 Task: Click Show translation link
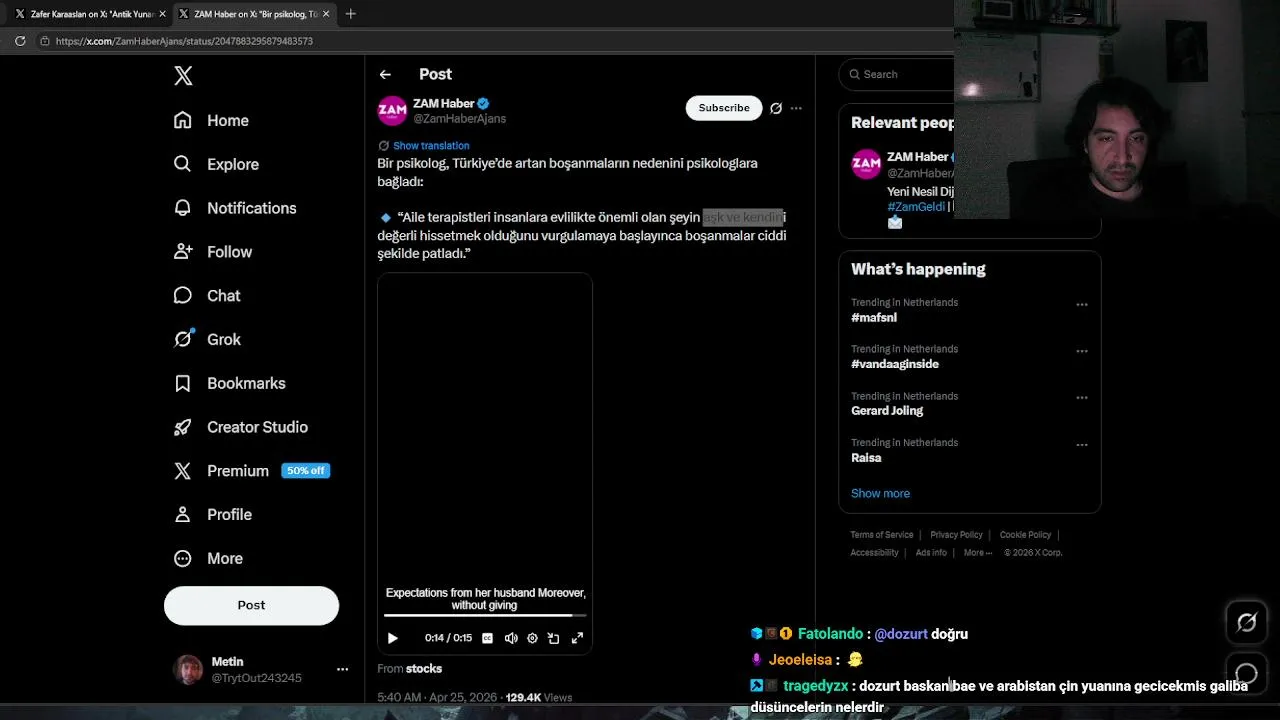(431, 146)
